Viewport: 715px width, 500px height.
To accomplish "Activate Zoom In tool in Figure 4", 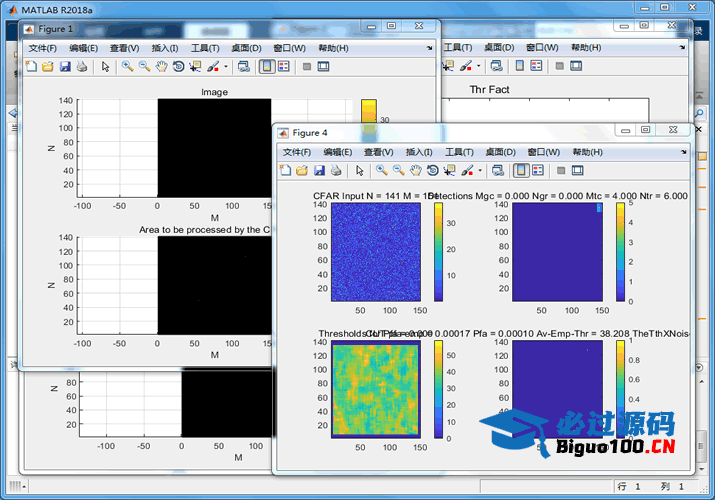I will [x=382, y=170].
